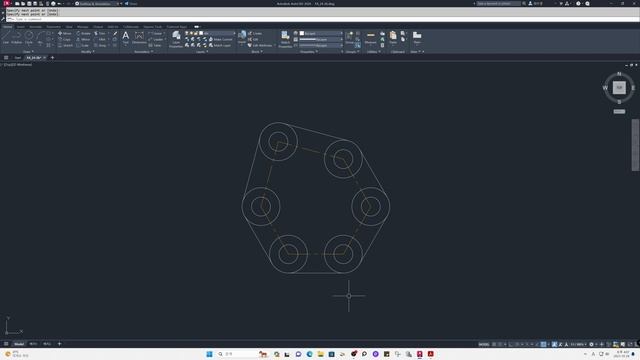Open Layer Properties manager

176,39
